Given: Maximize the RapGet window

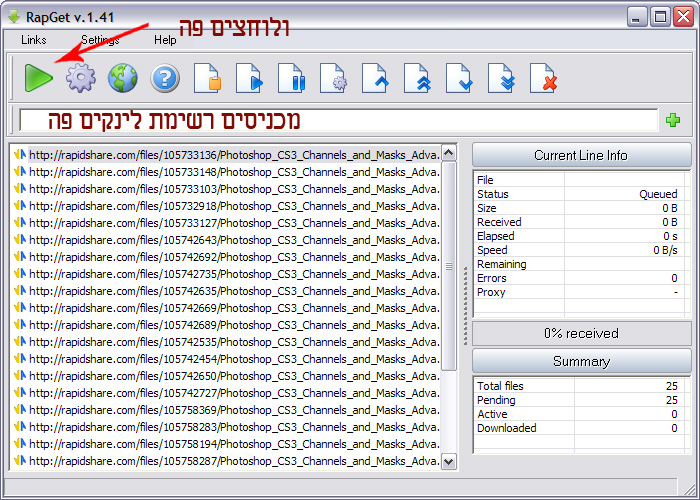Looking at the screenshot, I should [660, 17].
